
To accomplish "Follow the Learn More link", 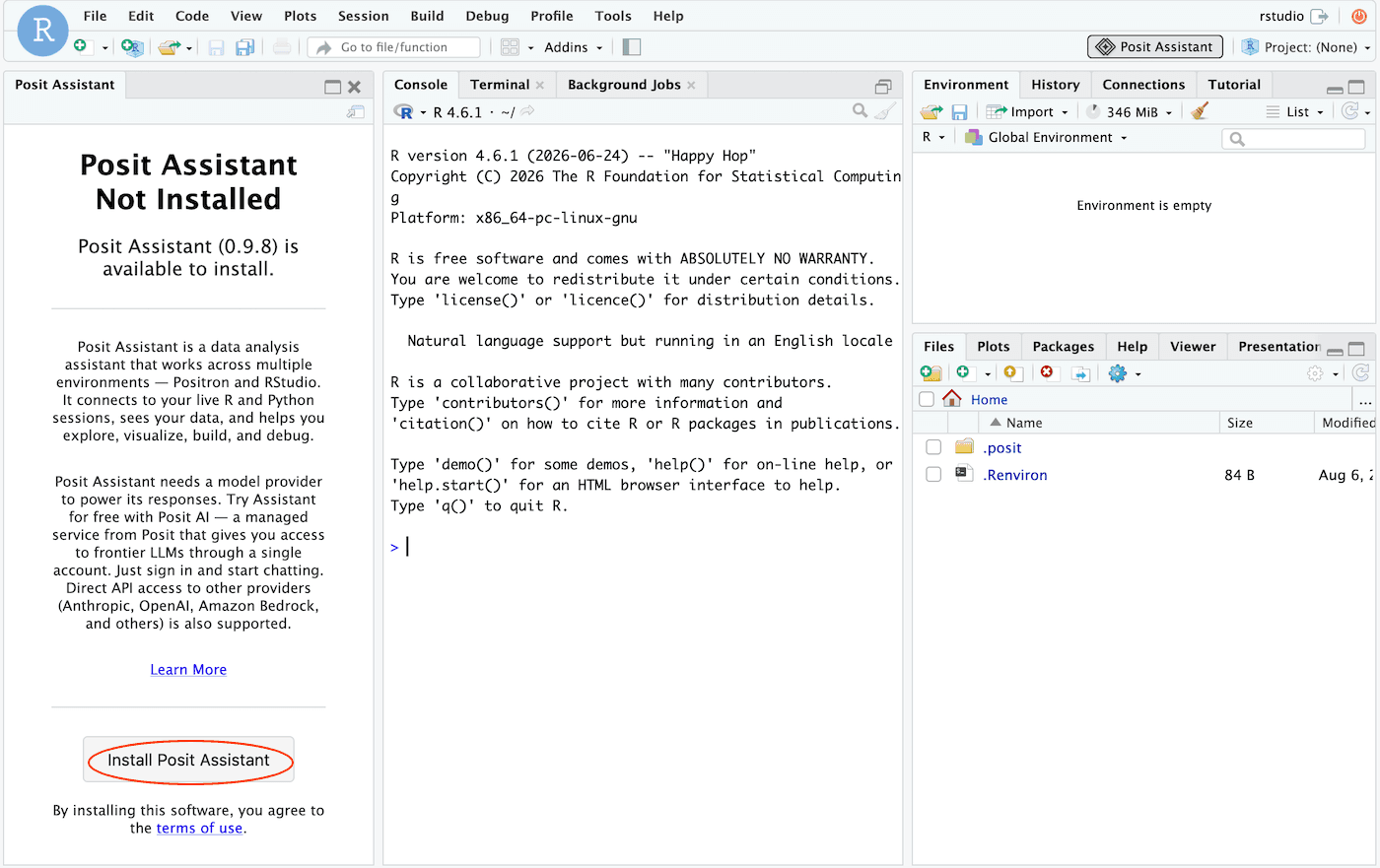I will coord(188,669).
